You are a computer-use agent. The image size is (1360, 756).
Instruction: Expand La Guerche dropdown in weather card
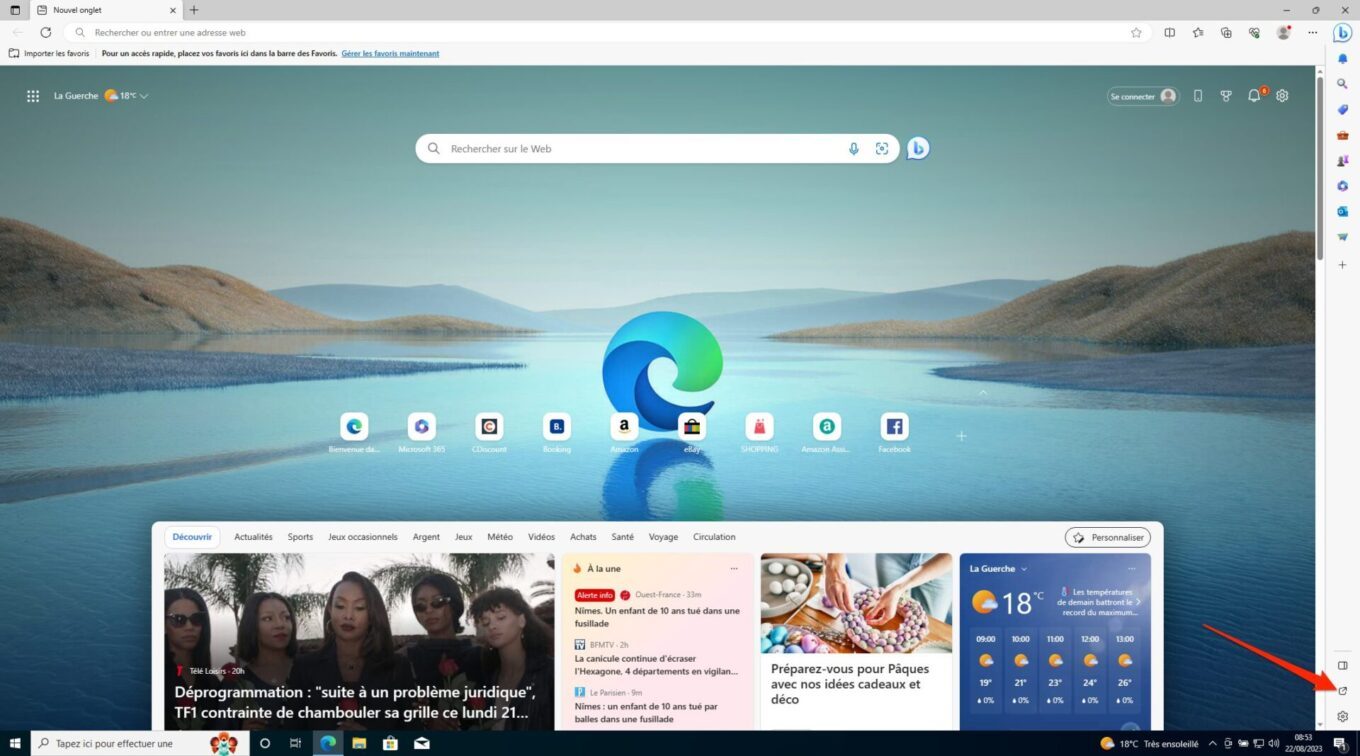pos(1024,569)
